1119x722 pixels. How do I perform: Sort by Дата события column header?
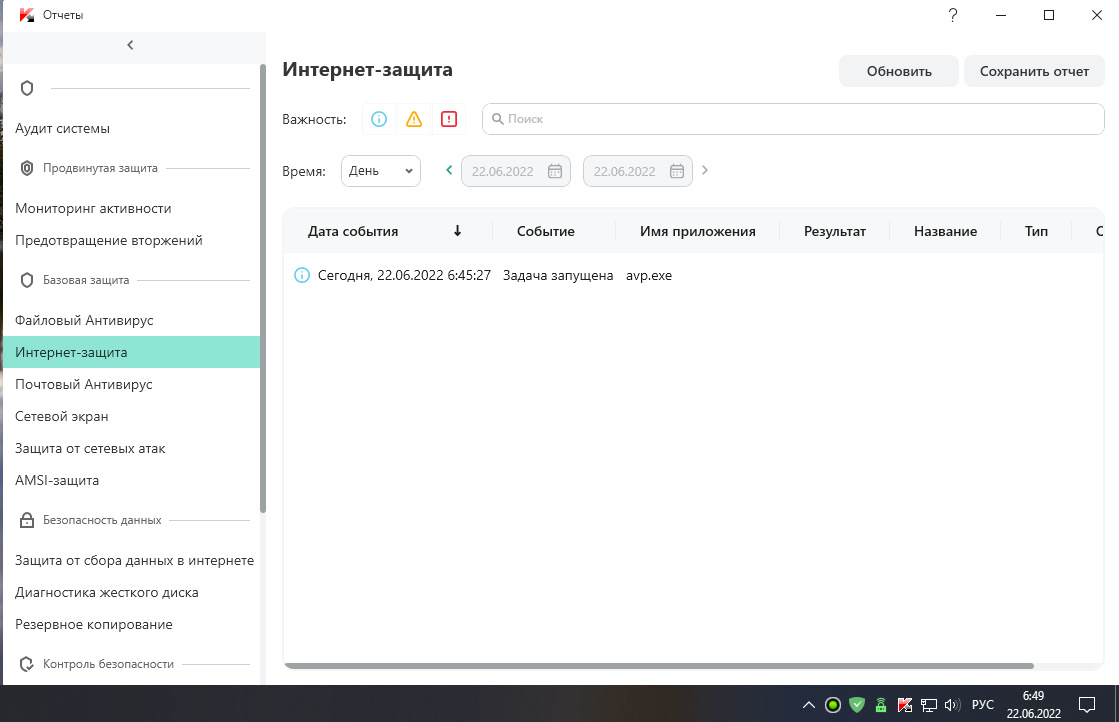click(353, 231)
